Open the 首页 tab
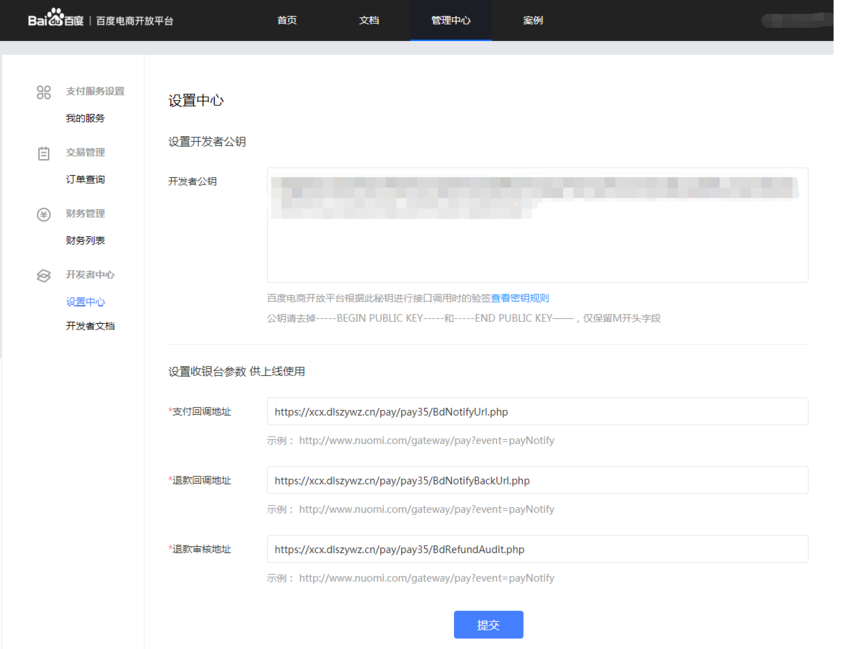This screenshot has height=649, width=860. pos(287,20)
